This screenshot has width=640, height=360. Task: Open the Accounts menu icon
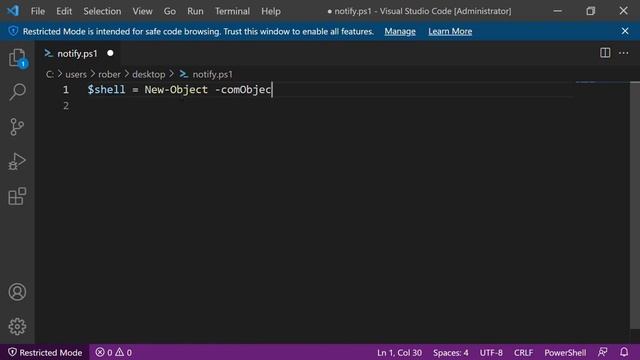point(17,292)
